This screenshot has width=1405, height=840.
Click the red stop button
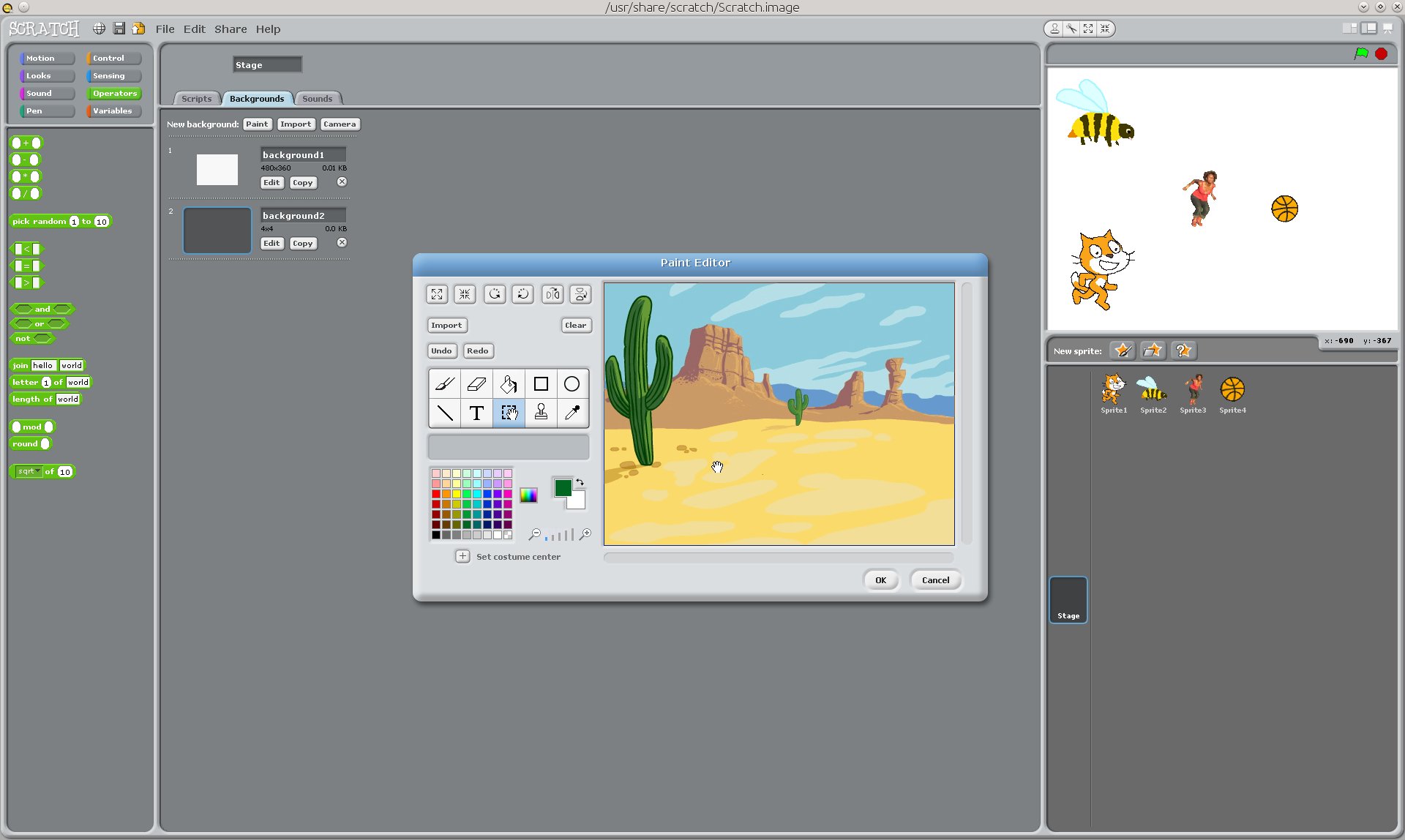pyautogui.click(x=1382, y=53)
